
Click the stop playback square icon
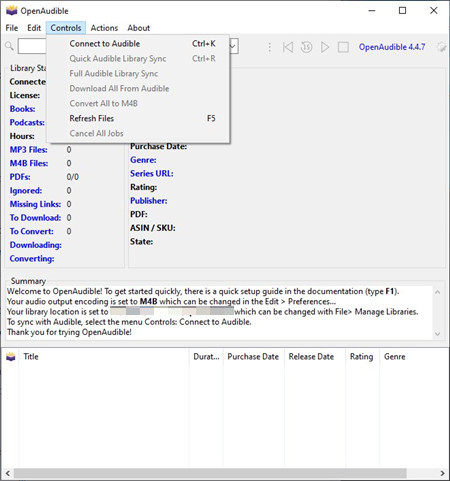(343, 47)
